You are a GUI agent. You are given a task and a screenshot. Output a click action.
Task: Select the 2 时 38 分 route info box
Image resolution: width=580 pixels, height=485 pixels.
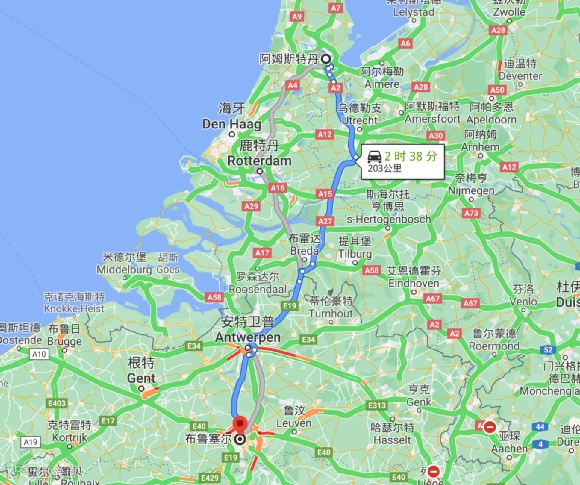[x=403, y=162]
